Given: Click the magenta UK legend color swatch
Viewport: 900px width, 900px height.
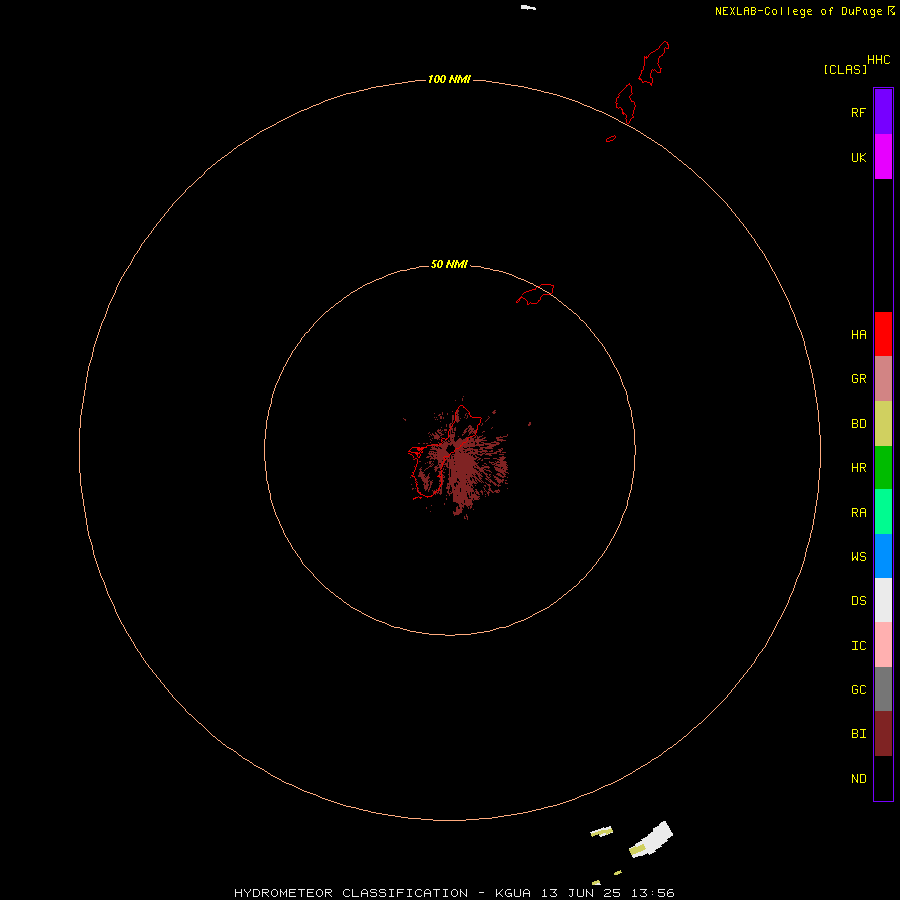Looking at the screenshot, I should pos(883,156).
